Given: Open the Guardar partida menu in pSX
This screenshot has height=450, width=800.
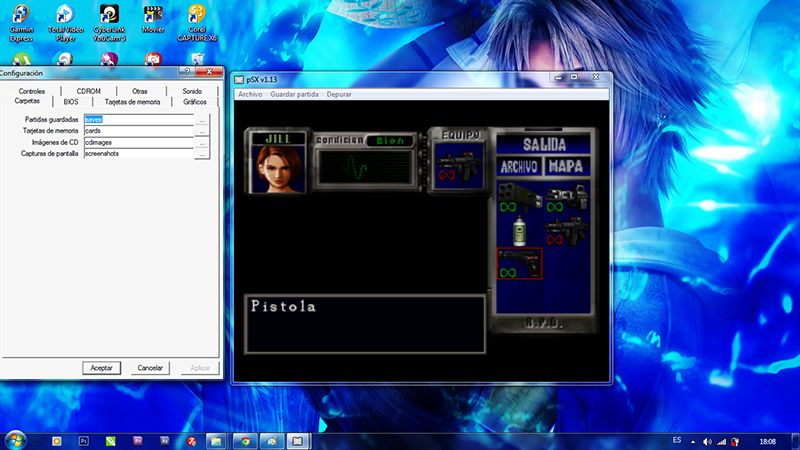Looking at the screenshot, I should tap(294, 94).
